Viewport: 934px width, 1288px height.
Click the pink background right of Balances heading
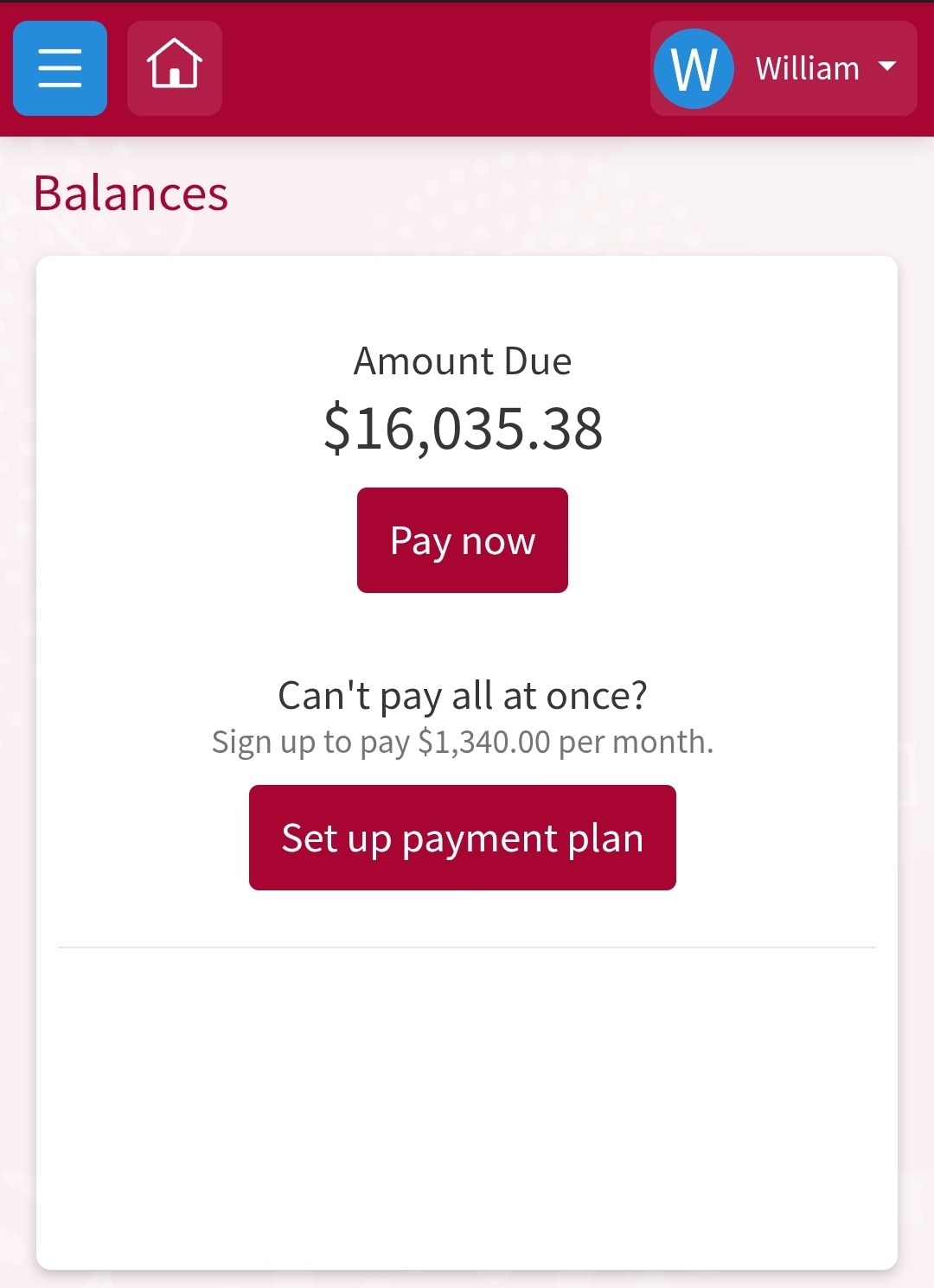[x=562, y=193]
